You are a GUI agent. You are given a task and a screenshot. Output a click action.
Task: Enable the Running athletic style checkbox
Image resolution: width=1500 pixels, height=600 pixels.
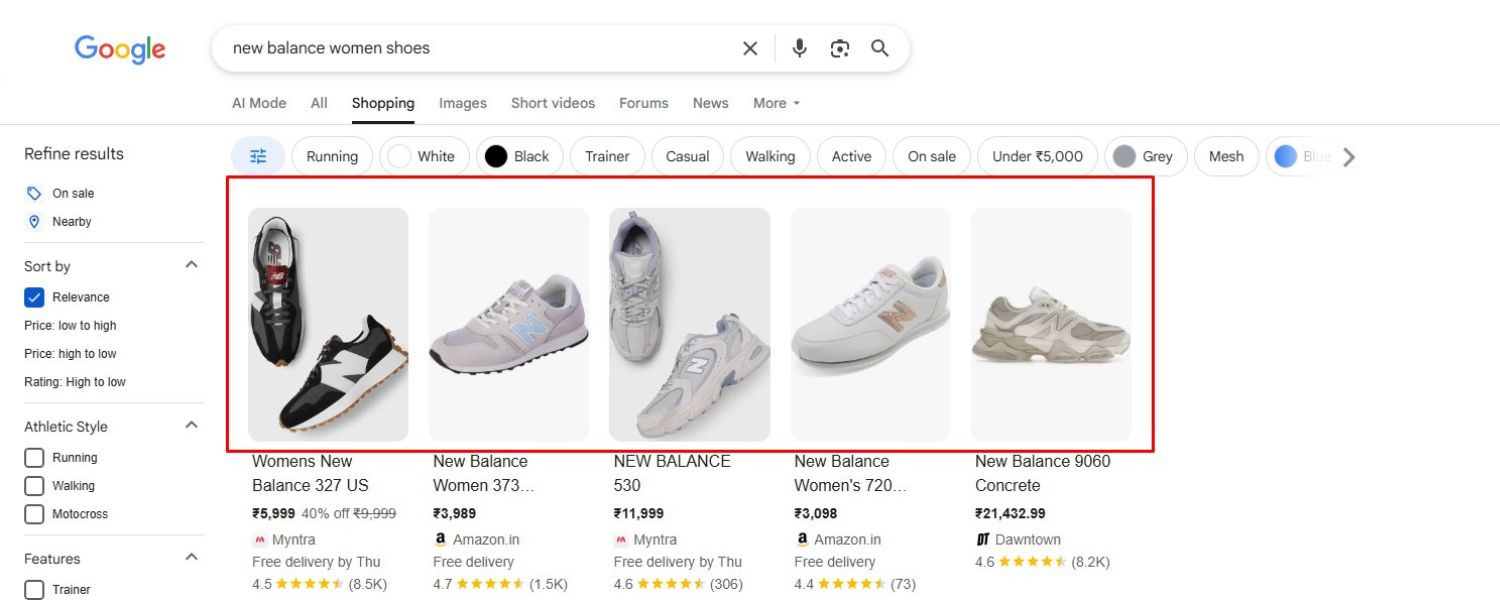(35, 457)
